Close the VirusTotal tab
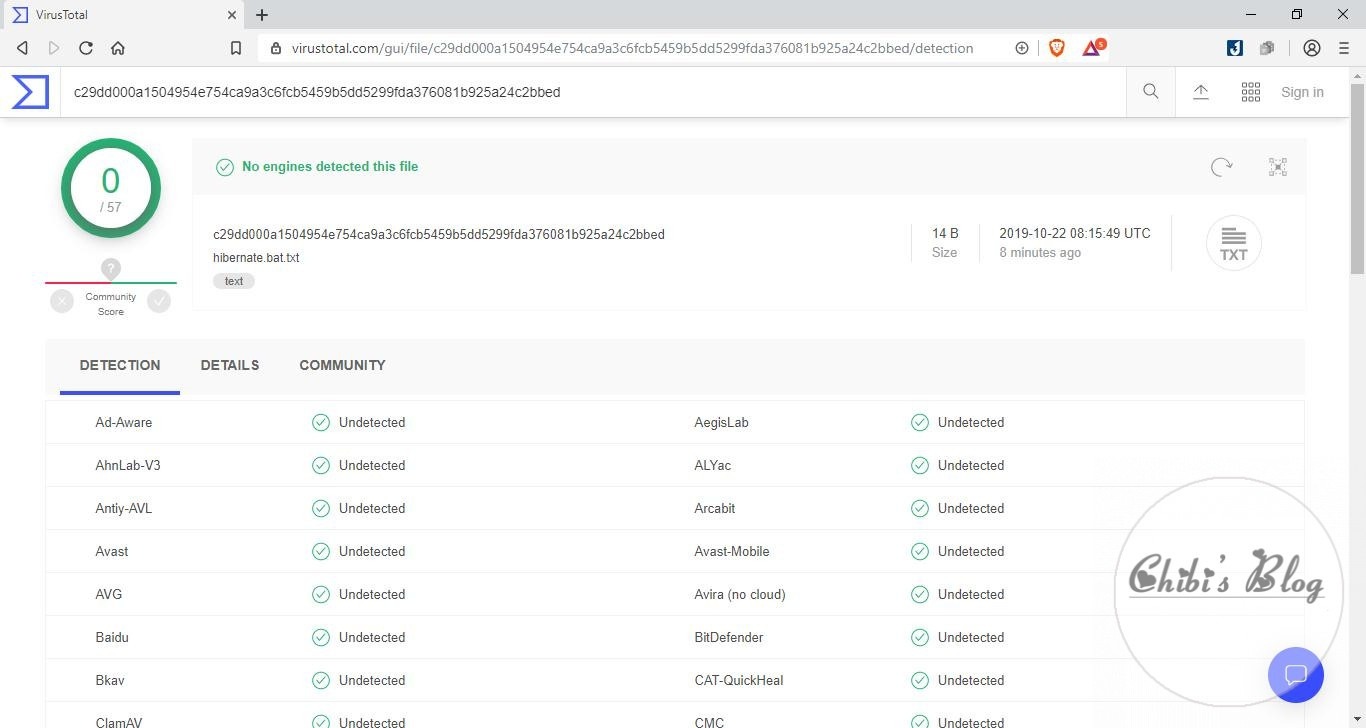Viewport: 1366px width, 728px height. 232,15
